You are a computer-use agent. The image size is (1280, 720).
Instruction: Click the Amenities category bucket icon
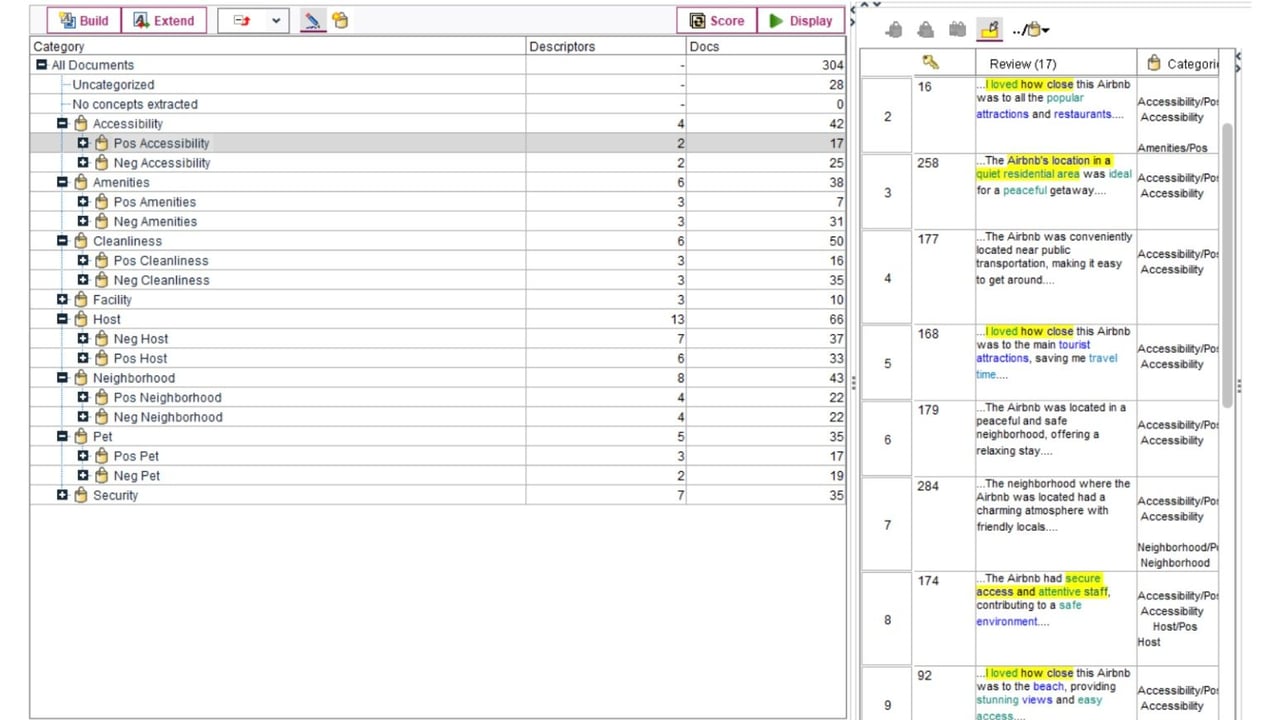pos(80,182)
